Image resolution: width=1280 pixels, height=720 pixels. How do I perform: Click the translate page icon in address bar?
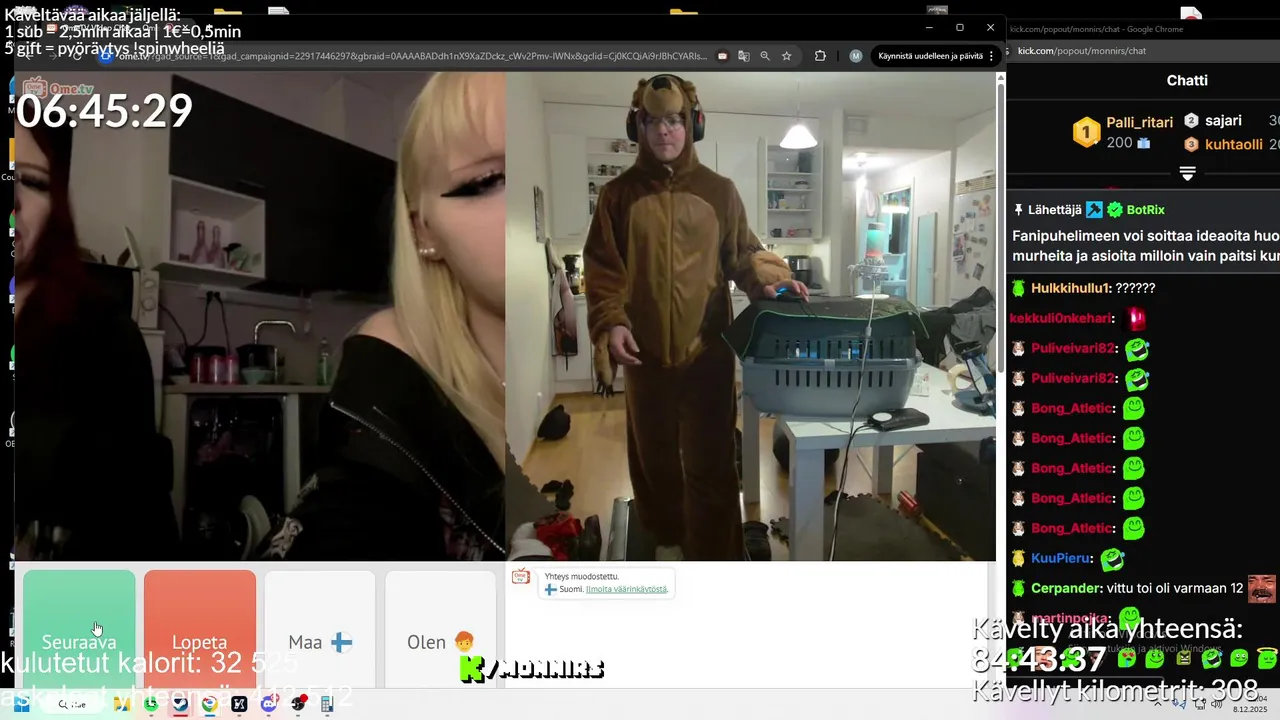pos(744,56)
